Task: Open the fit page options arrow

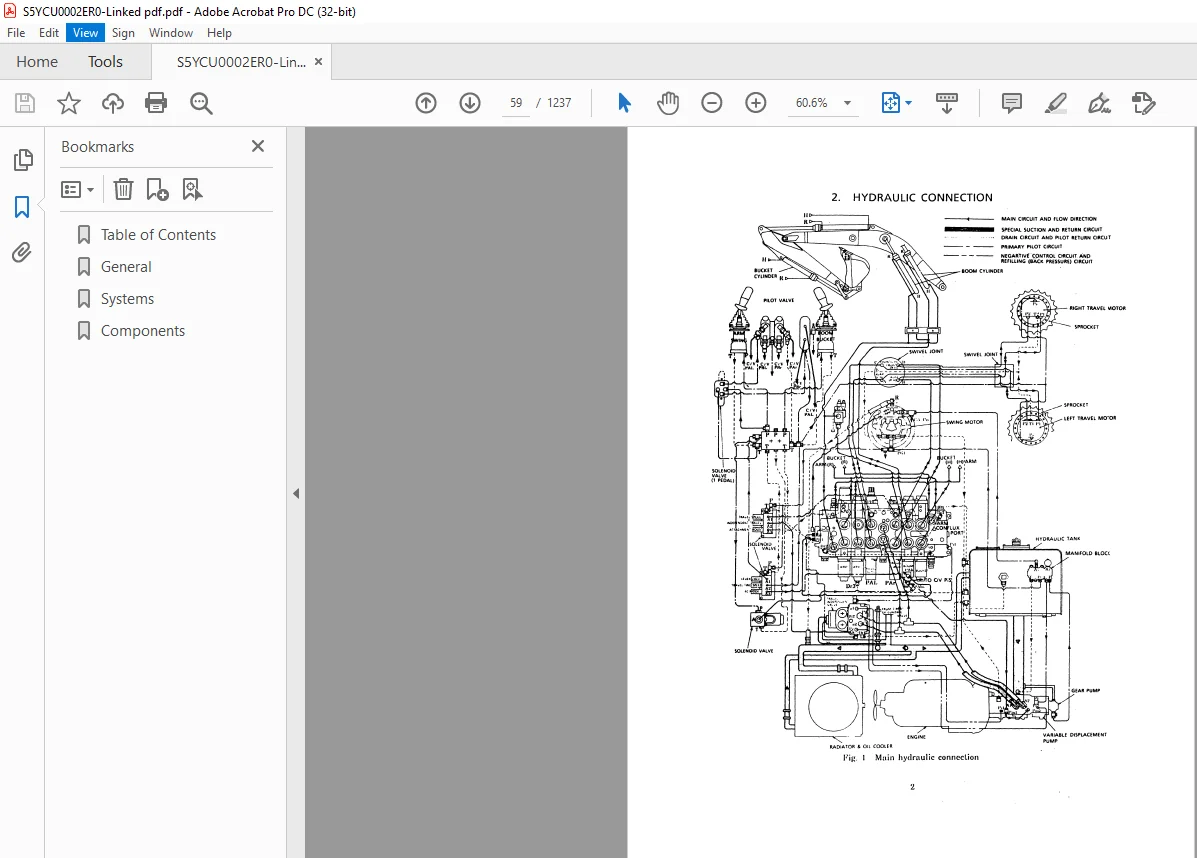Action: (908, 103)
